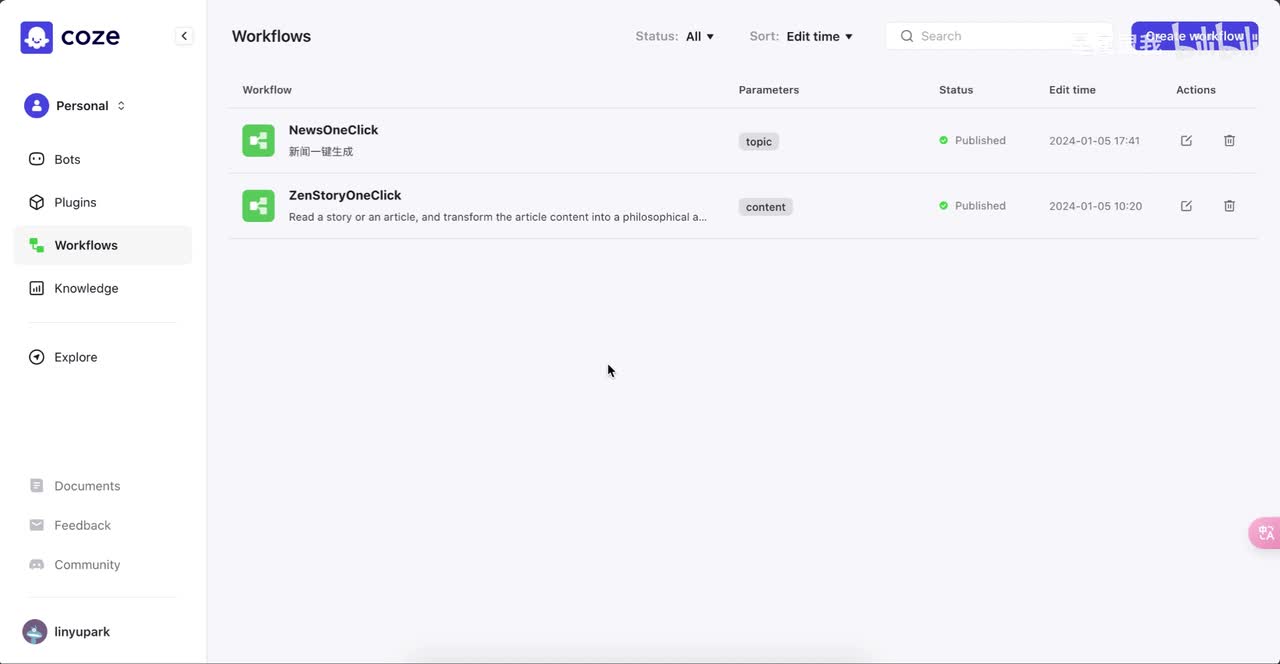1280x664 pixels.
Task: Edit the NewsOneClick workflow
Action: [x=1186, y=141]
